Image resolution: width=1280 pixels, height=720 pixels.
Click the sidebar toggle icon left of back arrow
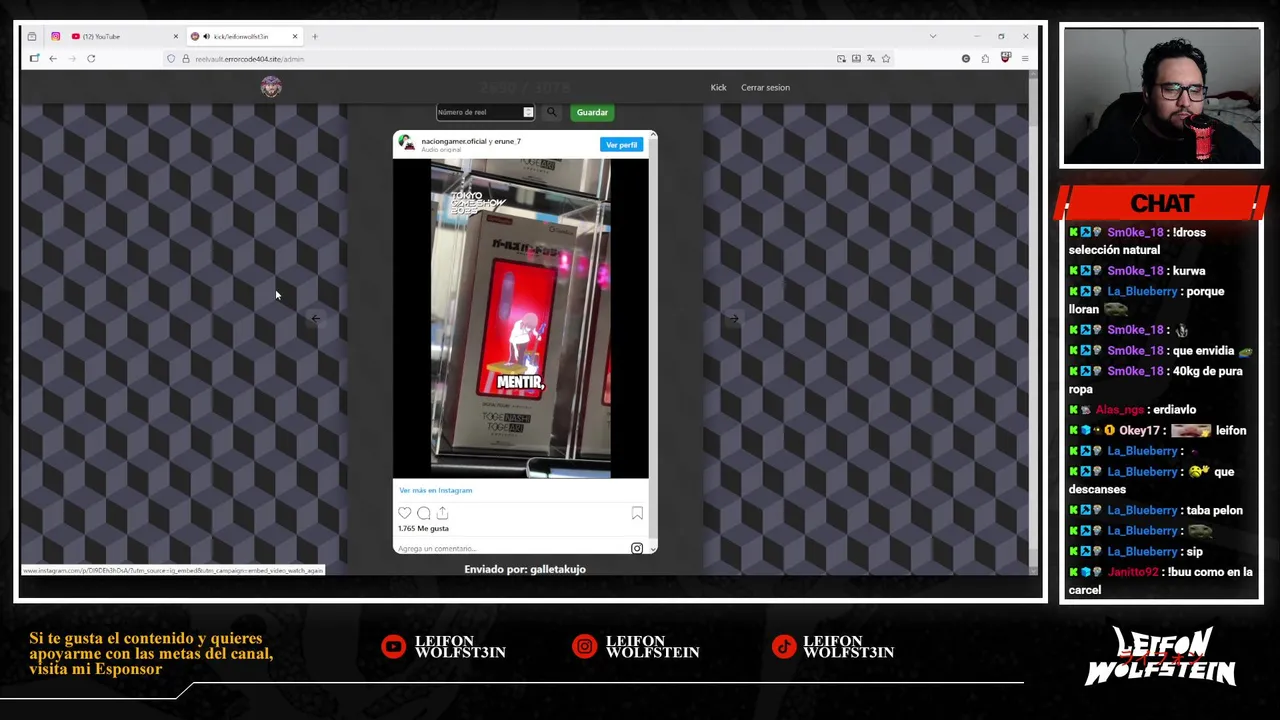pyautogui.click(x=34, y=59)
